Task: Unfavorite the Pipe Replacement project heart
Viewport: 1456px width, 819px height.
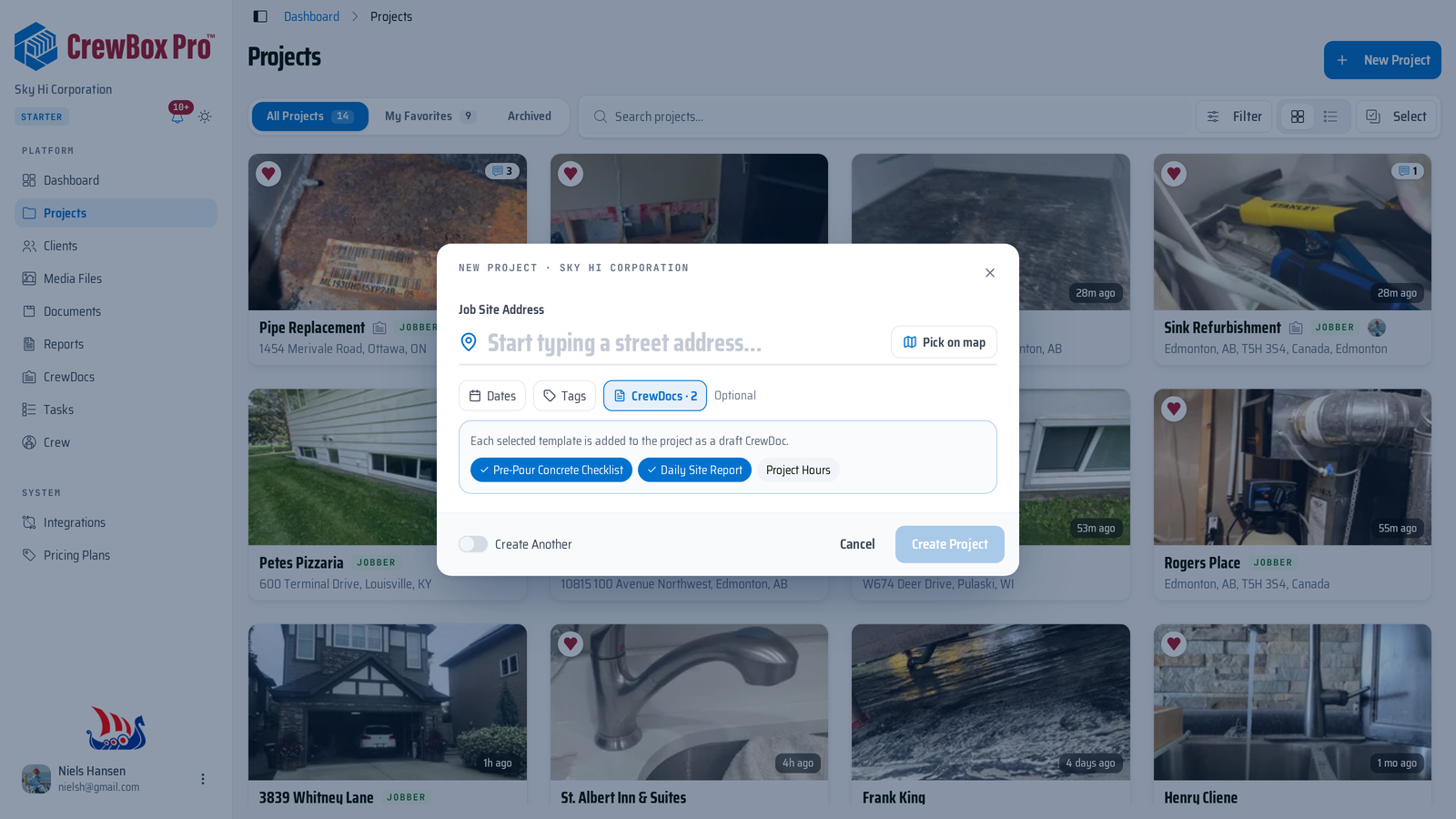Action: (x=268, y=174)
